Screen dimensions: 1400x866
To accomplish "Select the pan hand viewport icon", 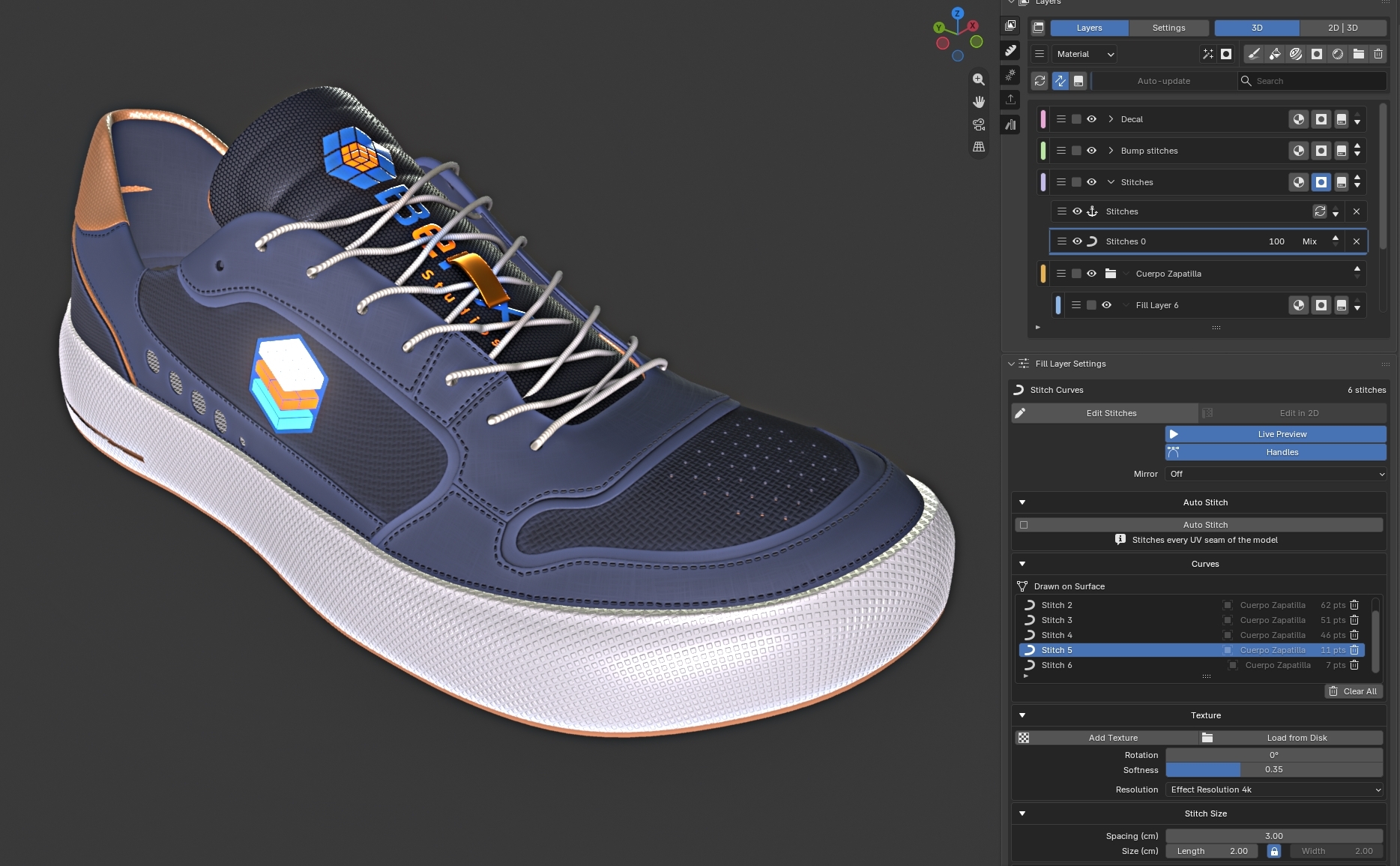I will click(x=979, y=102).
